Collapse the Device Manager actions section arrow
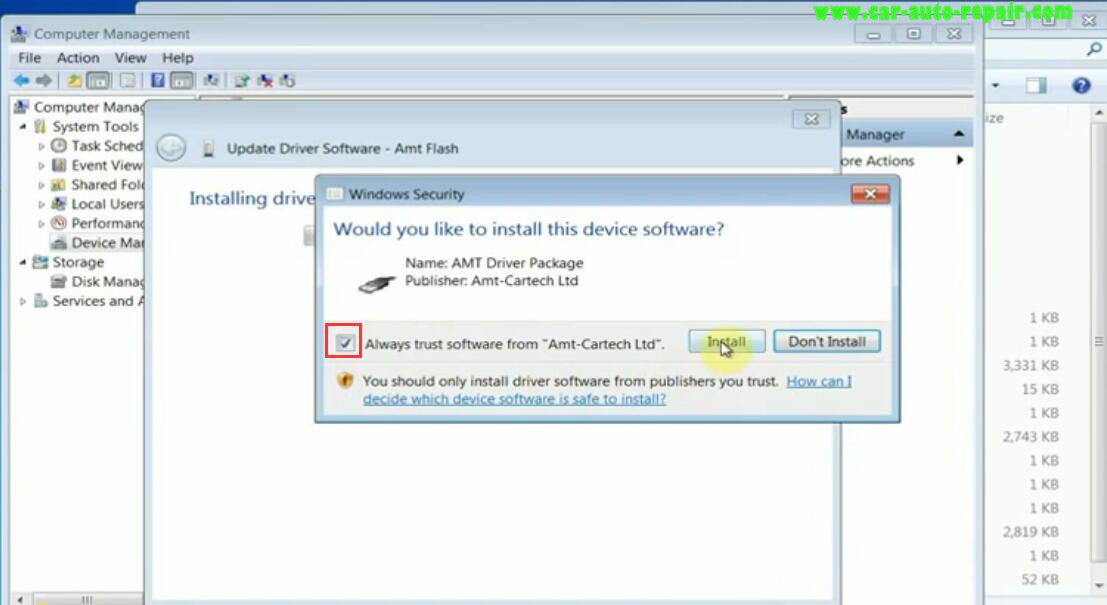 959,133
